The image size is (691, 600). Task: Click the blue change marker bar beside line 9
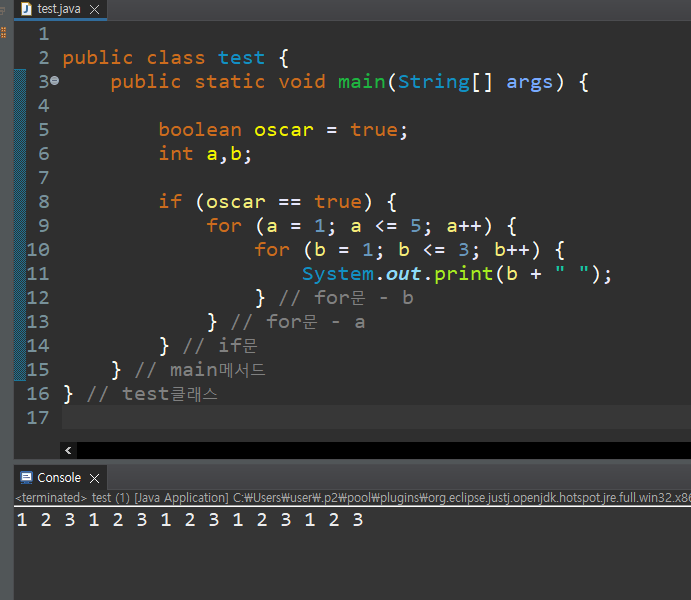(x=20, y=226)
